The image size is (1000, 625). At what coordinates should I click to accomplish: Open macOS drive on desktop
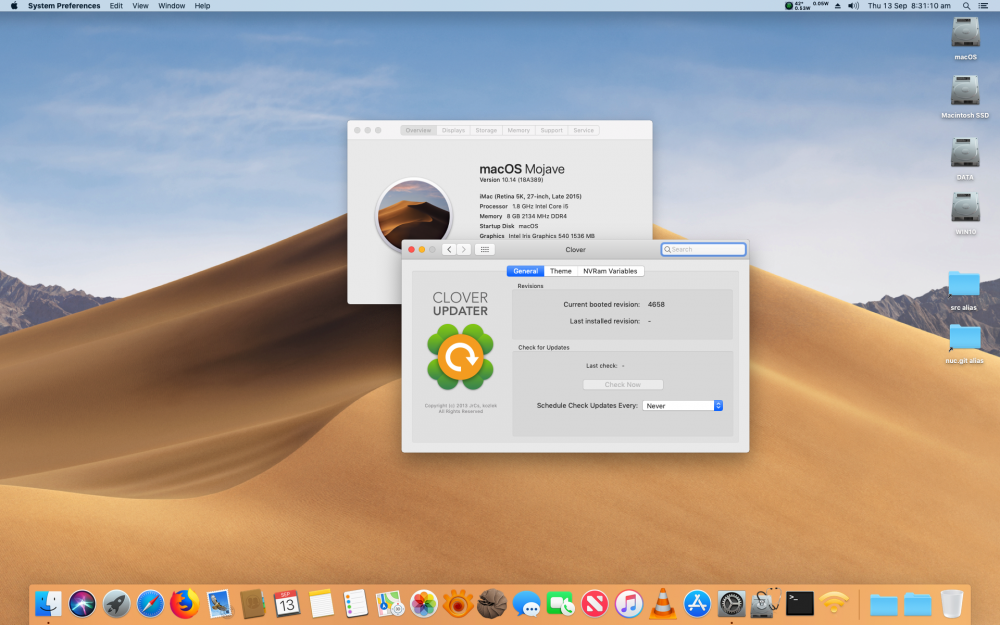pyautogui.click(x=965, y=33)
